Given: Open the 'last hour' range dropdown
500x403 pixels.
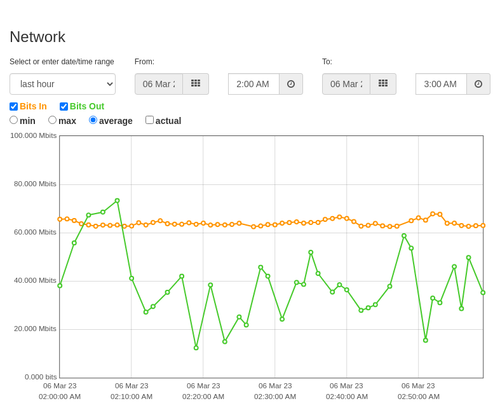Looking at the screenshot, I should click(63, 84).
